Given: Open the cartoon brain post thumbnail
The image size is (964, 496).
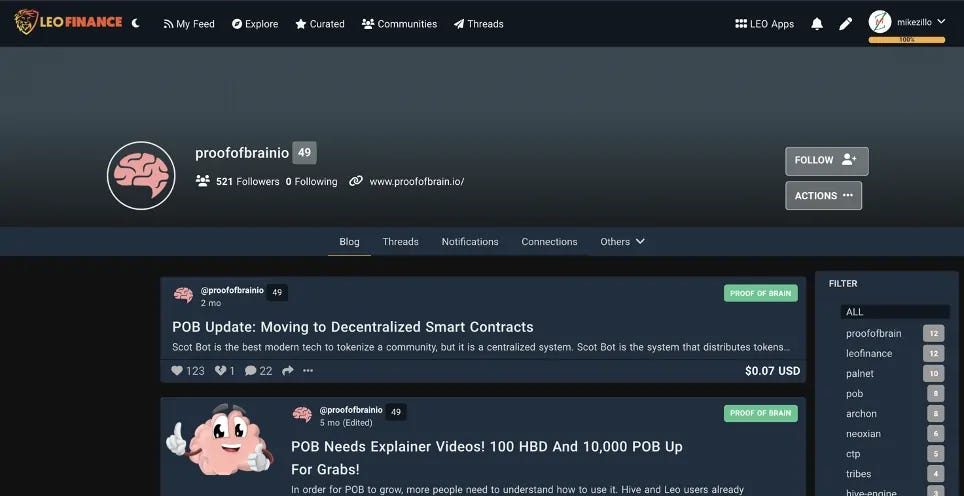Looking at the screenshot, I should coord(220,438).
